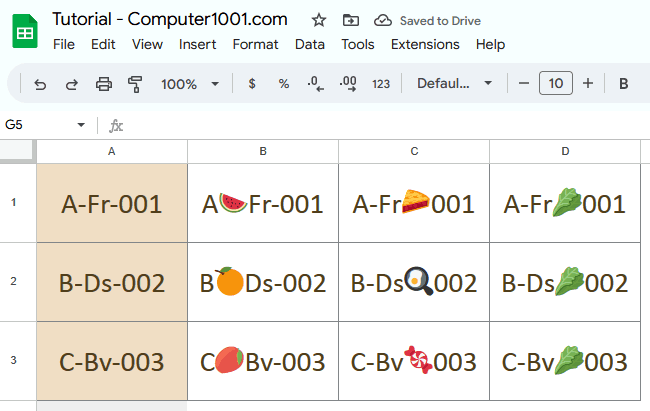Check the cloud Saved to Drive status icon

383,20
